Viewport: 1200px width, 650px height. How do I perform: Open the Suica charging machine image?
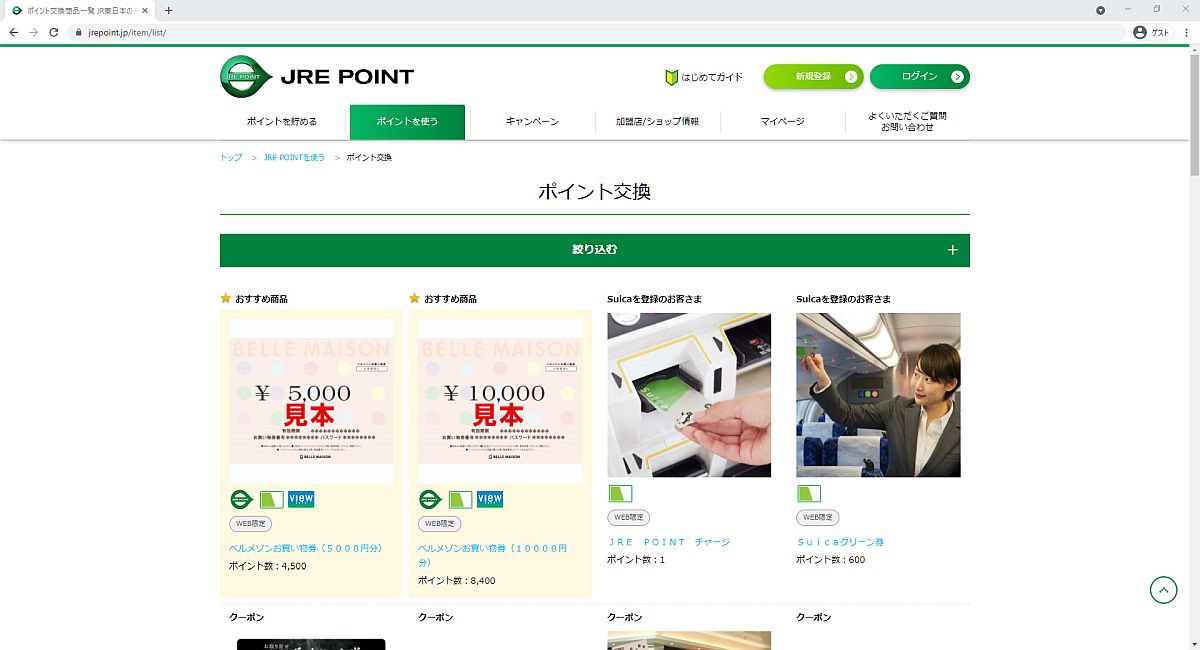(689, 395)
